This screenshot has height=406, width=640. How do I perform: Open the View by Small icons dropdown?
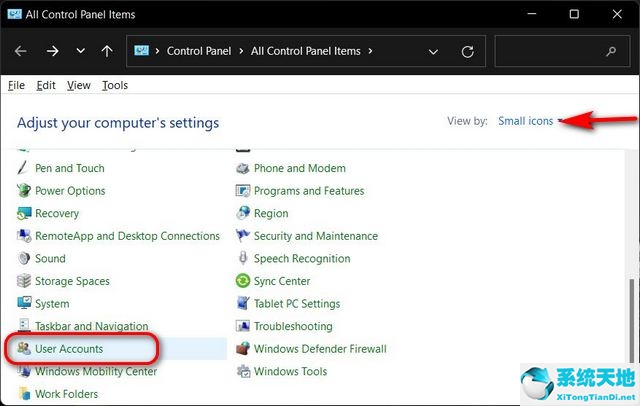530,121
